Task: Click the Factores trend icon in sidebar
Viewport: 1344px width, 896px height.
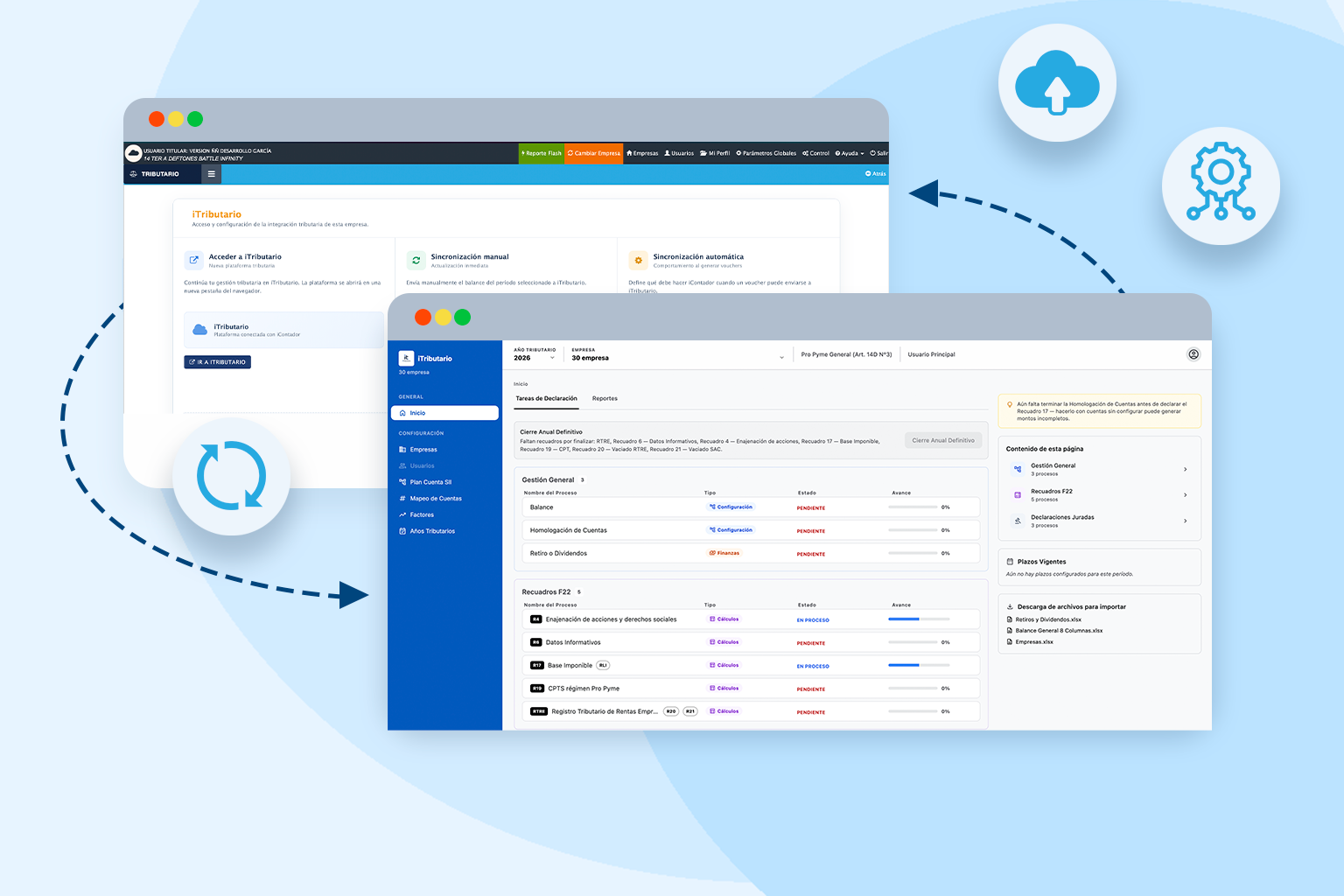Action: [x=402, y=514]
